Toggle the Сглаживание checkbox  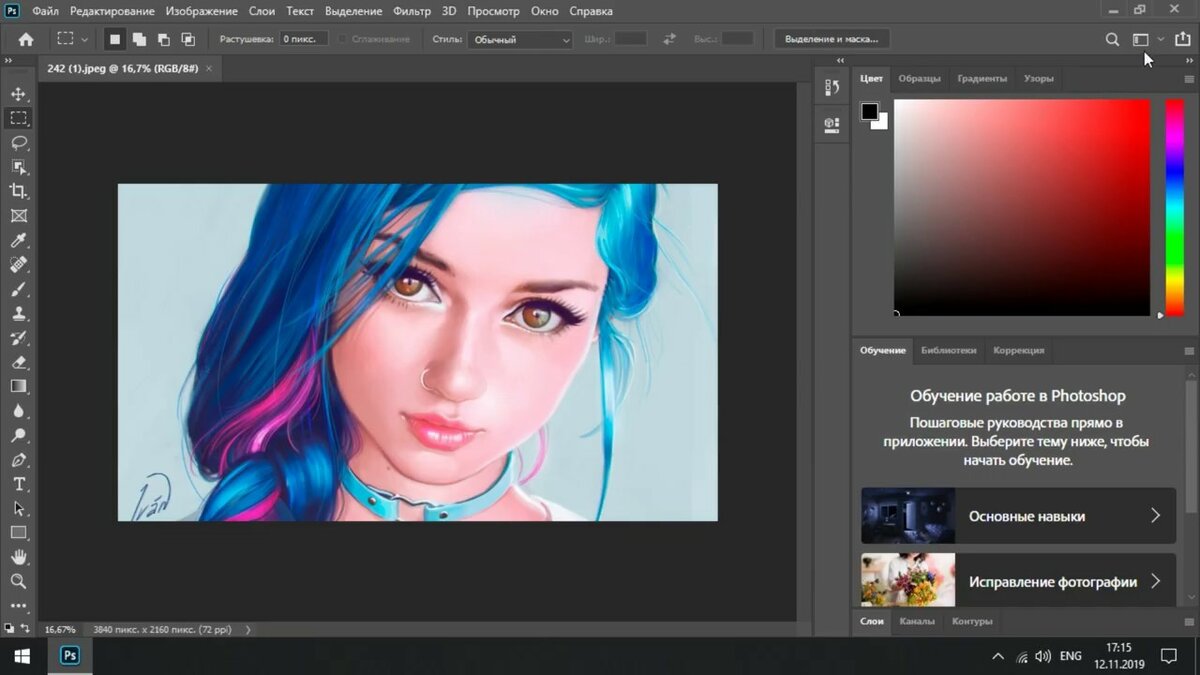(342, 39)
